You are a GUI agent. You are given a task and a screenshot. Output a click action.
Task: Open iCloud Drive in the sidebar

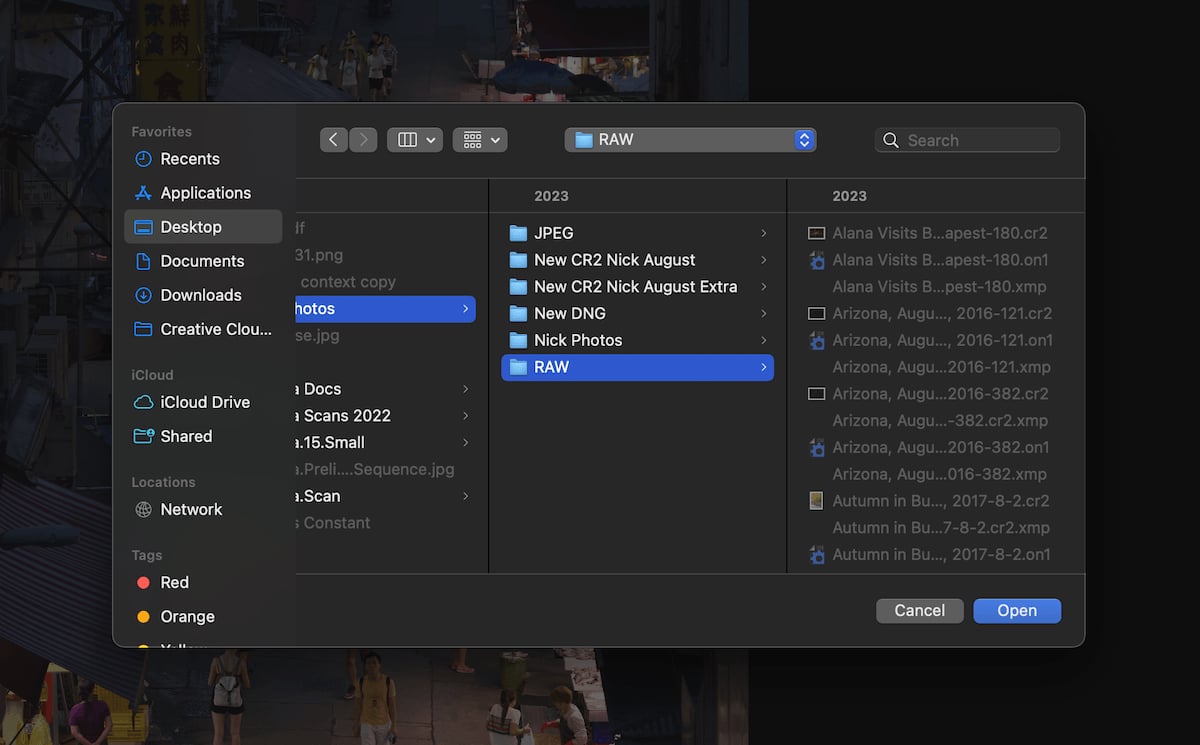pos(205,402)
